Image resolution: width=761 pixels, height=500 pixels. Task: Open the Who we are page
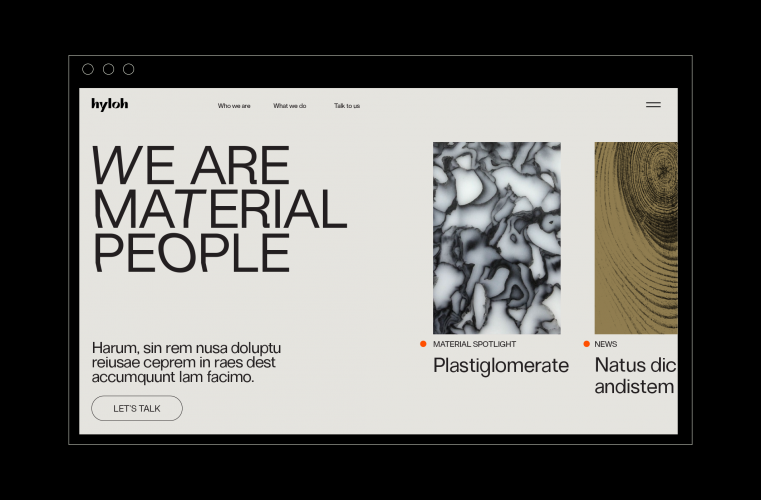click(234, 106)
